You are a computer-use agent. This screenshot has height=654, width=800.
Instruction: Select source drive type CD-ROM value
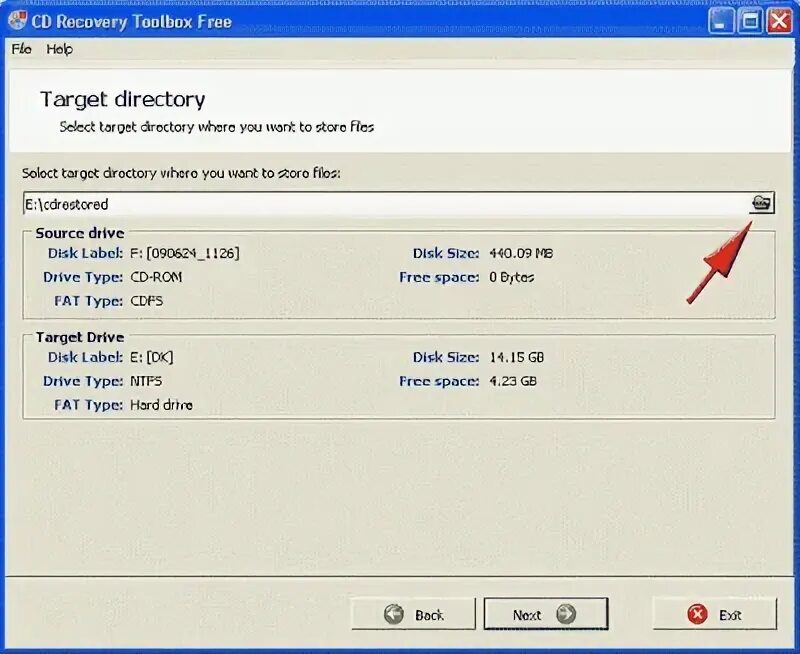156,277
